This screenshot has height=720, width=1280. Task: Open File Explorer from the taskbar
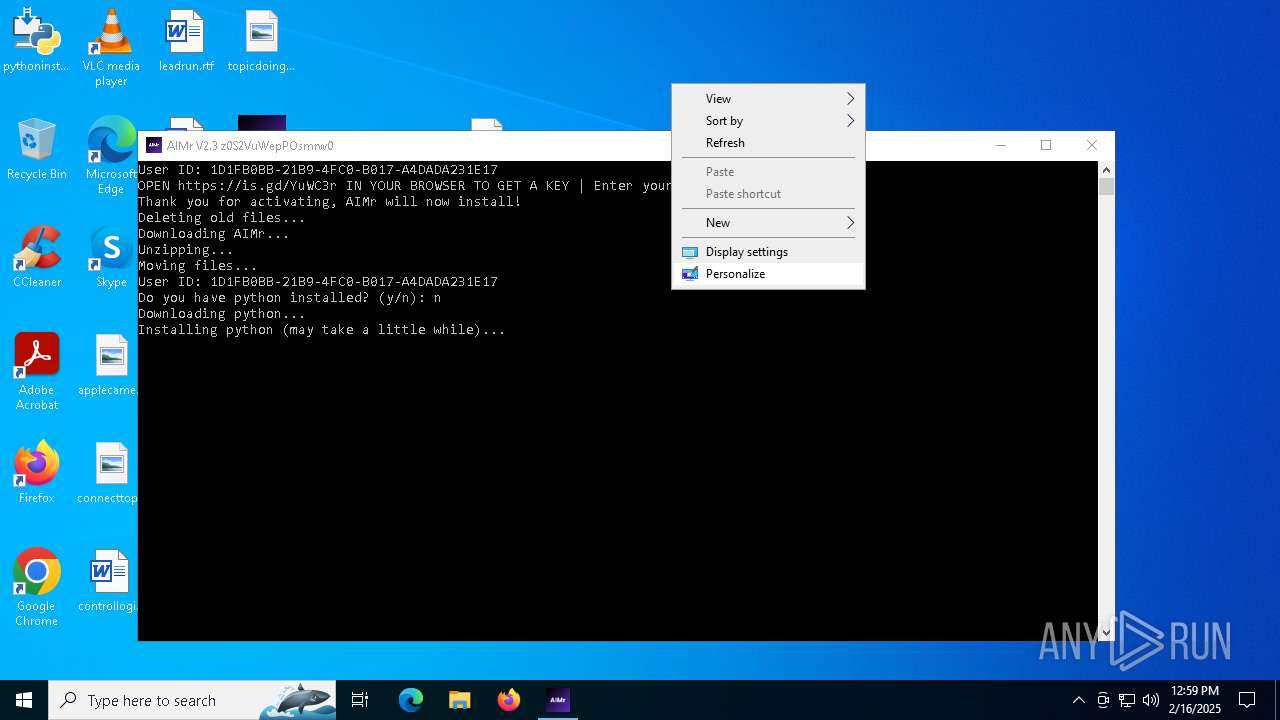click(x=460, y=700)
